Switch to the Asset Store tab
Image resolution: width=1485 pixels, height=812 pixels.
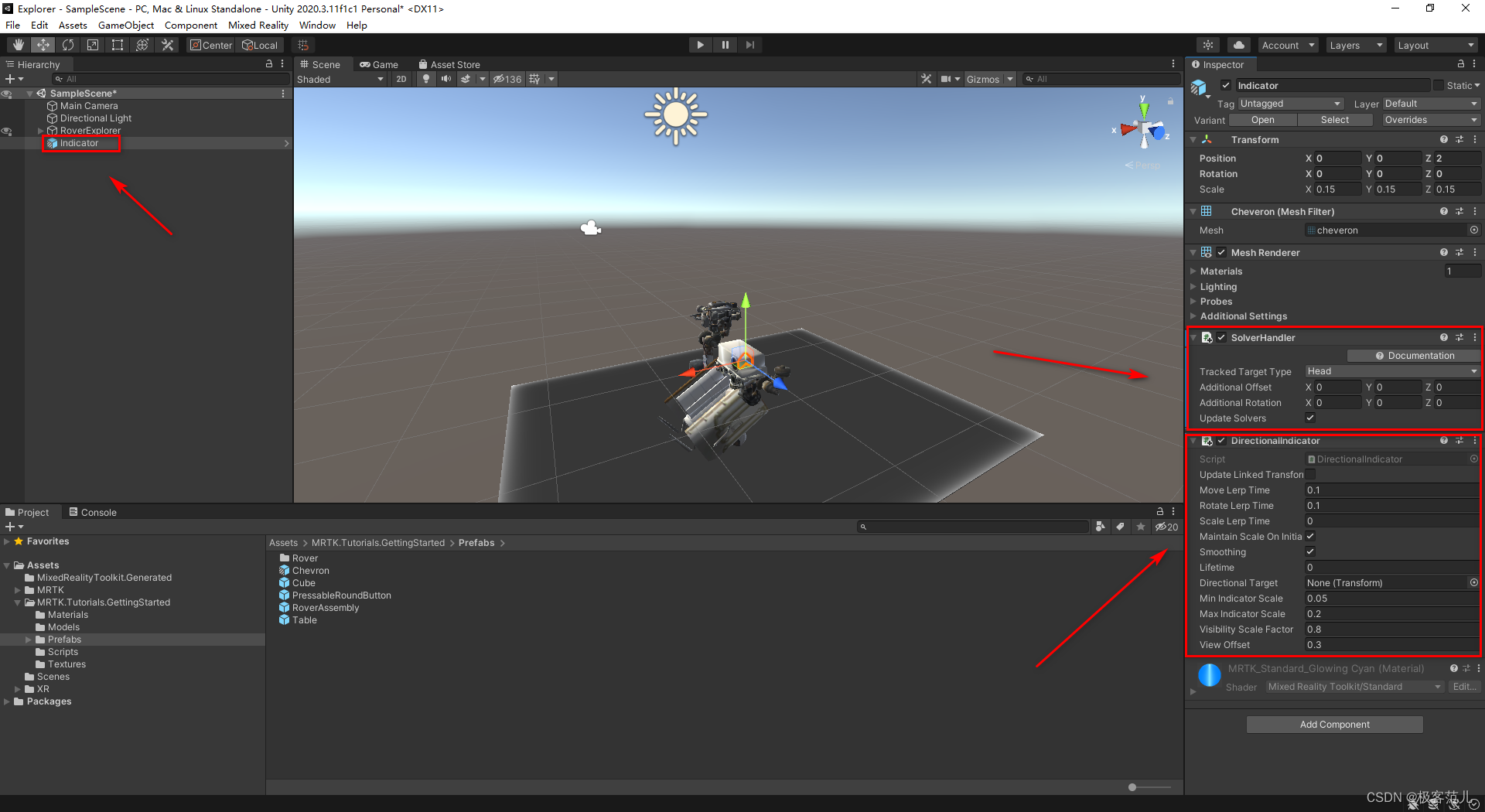coord(449,64)
